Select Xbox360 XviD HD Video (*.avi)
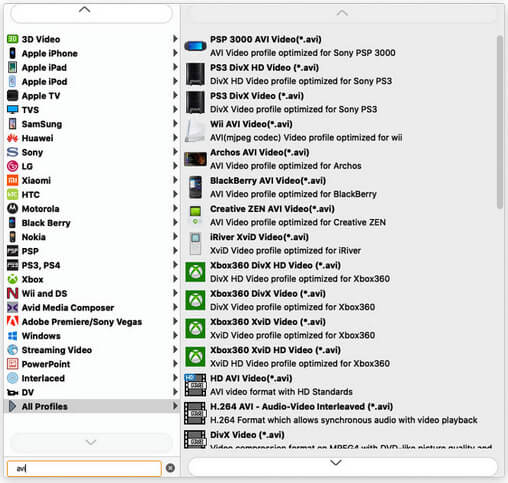 pos(339,357)
